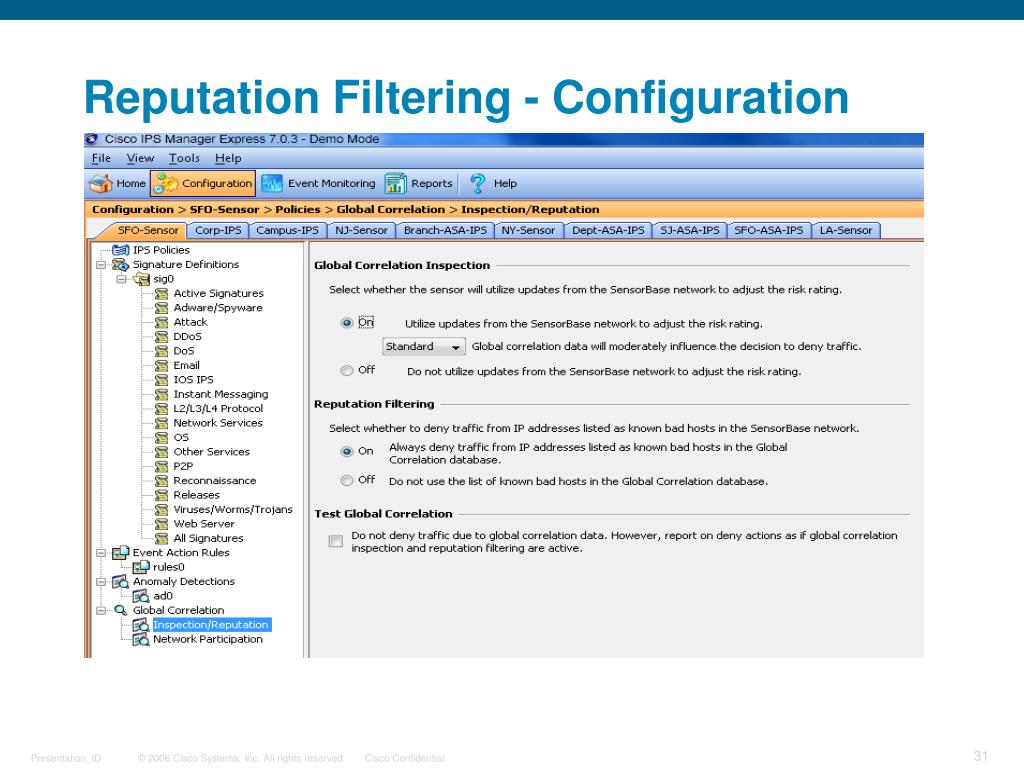This screenshot has height=768, width=1024.
Task: Set Reputation Filtering to On
Action: point(347,451)
